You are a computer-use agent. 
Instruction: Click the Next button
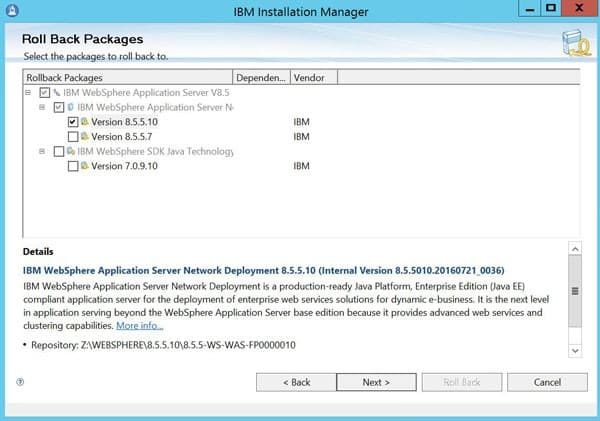click(377, 382)
